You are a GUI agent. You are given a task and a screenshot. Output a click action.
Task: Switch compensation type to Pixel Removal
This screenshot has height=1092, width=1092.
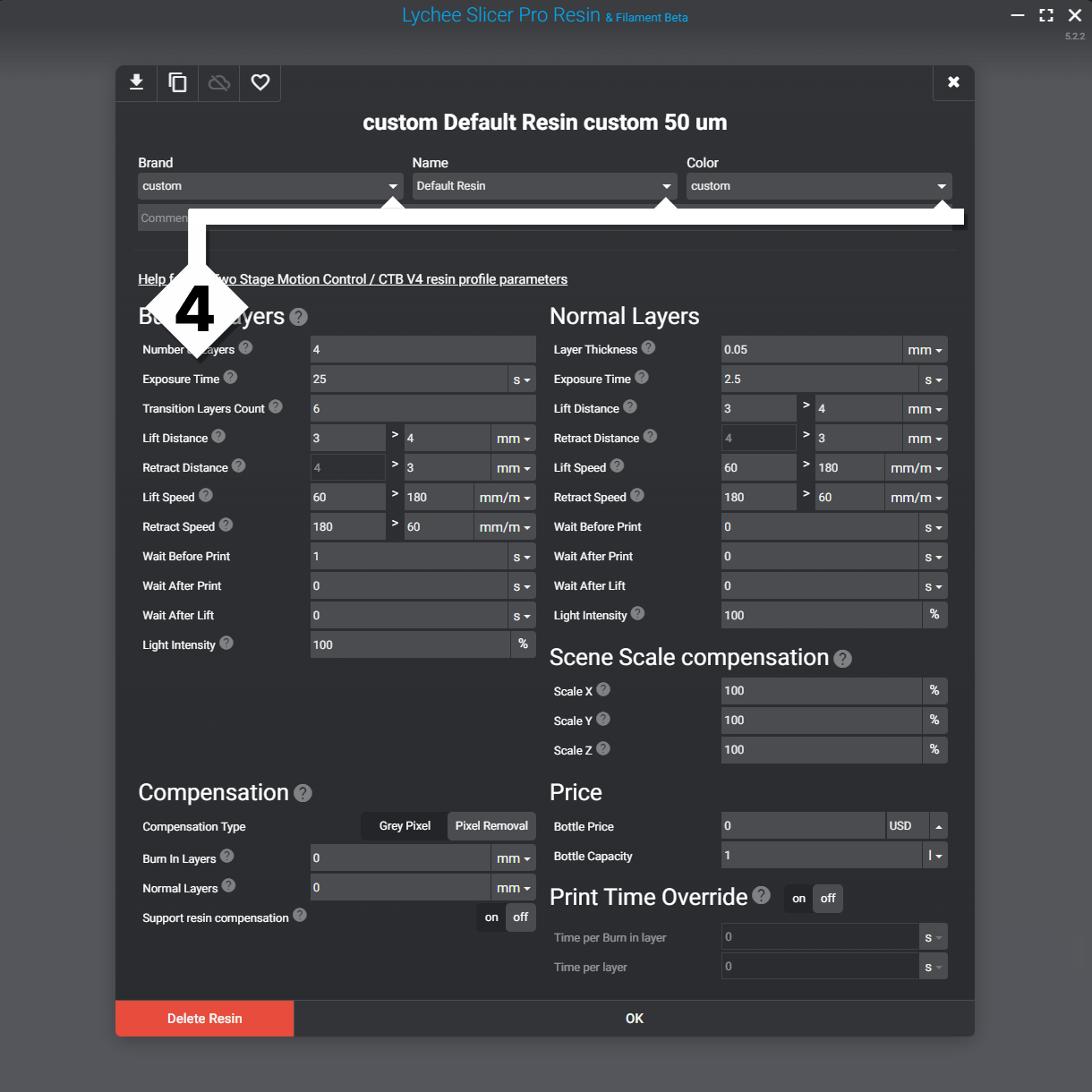pyautogui.click(x=491, y=825)
